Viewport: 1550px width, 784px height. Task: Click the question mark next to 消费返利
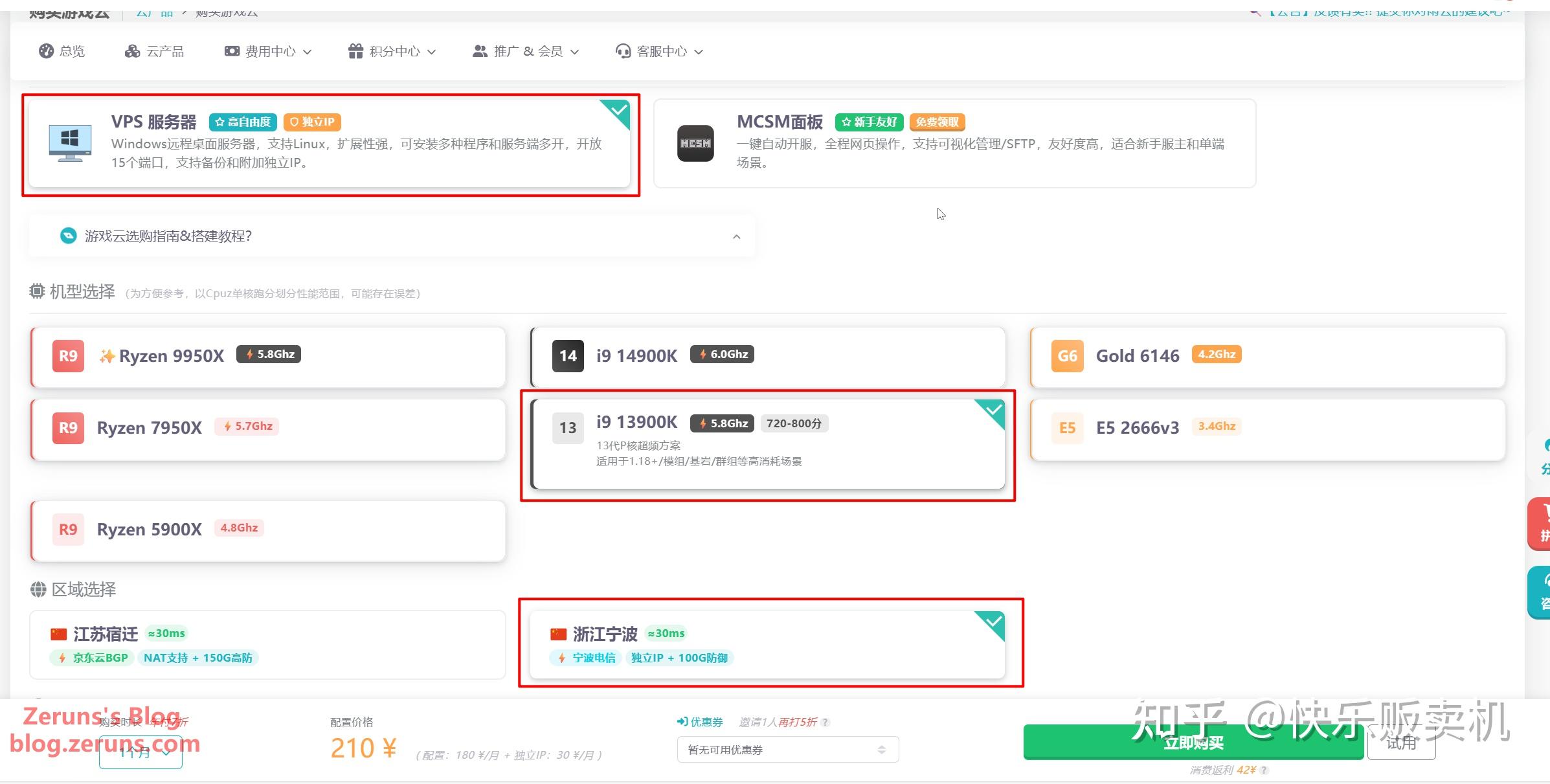tap(1264, 770)
